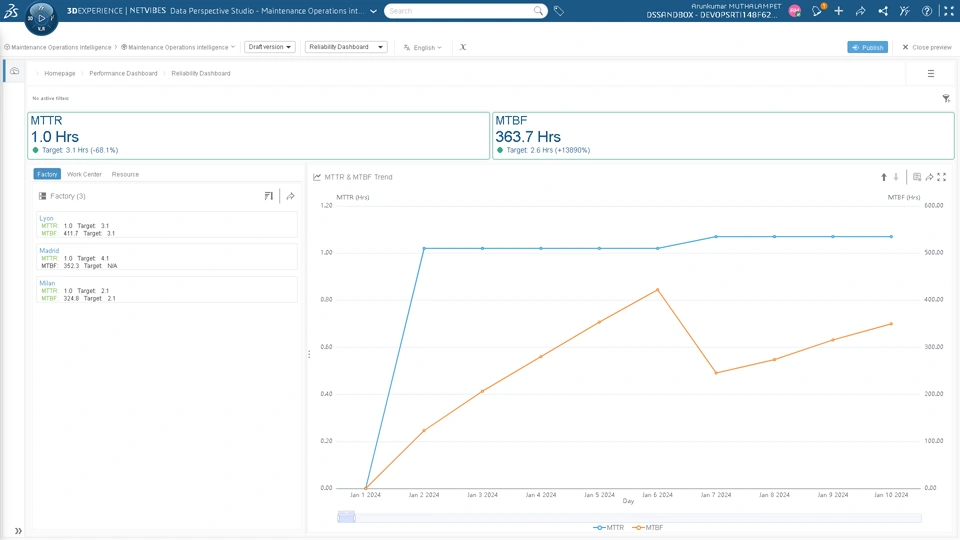The width and height of the screenshot is (960, 540).
Task: Click the chart range slider handle
Action: coord(346,517)
